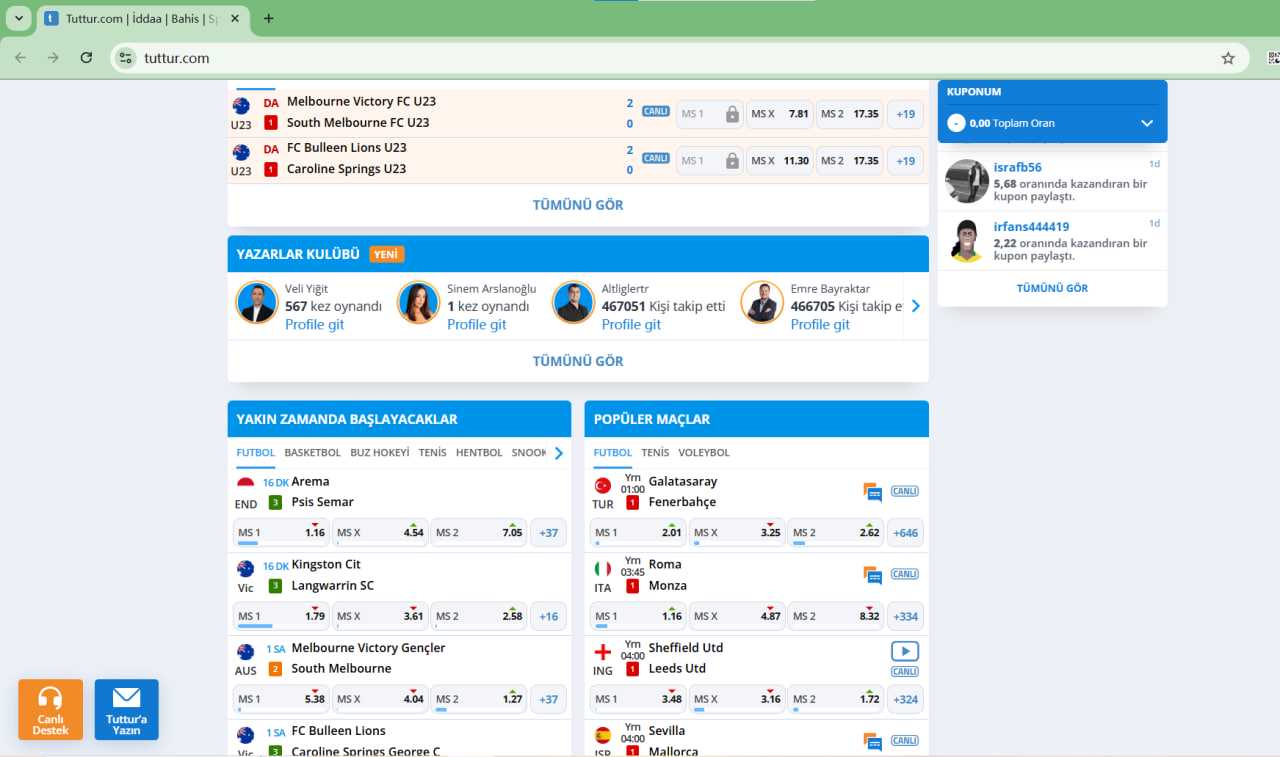Expand +19 more bets for Melbourne Victory FC U23
This screenshot has height=757, width=1280.
tap(905, 114)
